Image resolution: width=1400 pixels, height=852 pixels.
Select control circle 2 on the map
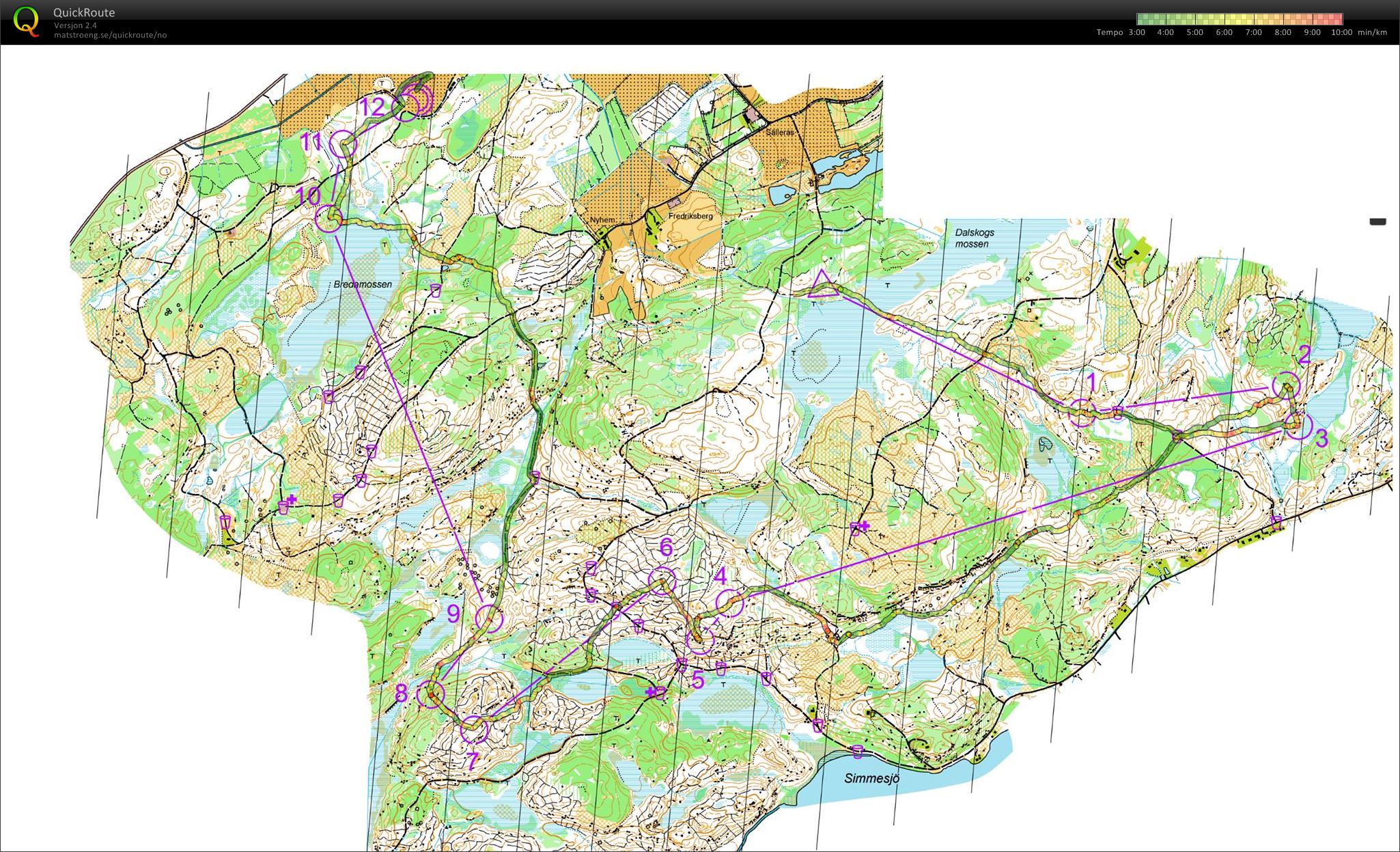click(1287, 385)
